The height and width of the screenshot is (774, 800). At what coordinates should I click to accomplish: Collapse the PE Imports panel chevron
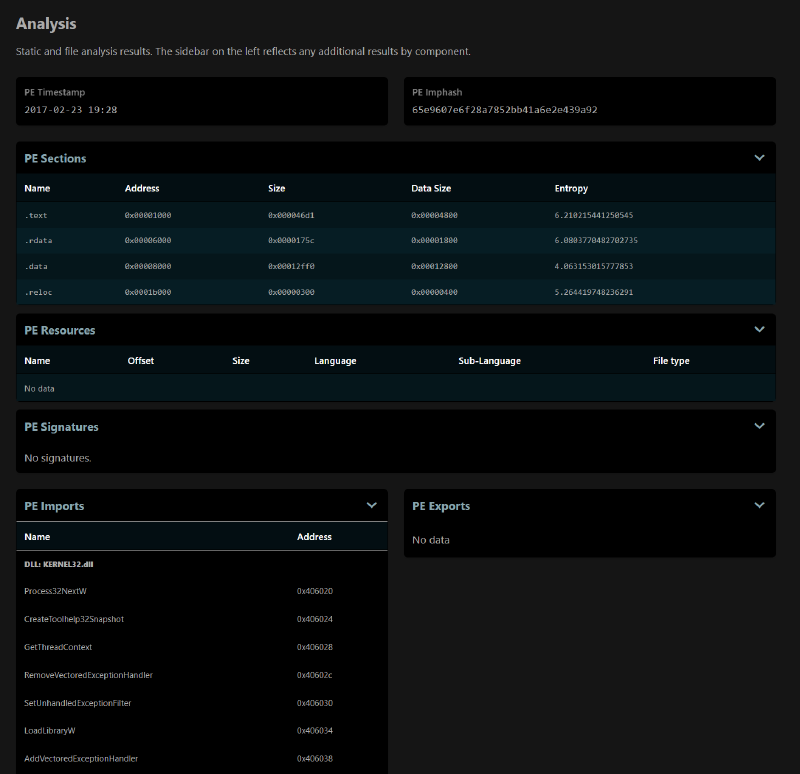tap(372, 506)
